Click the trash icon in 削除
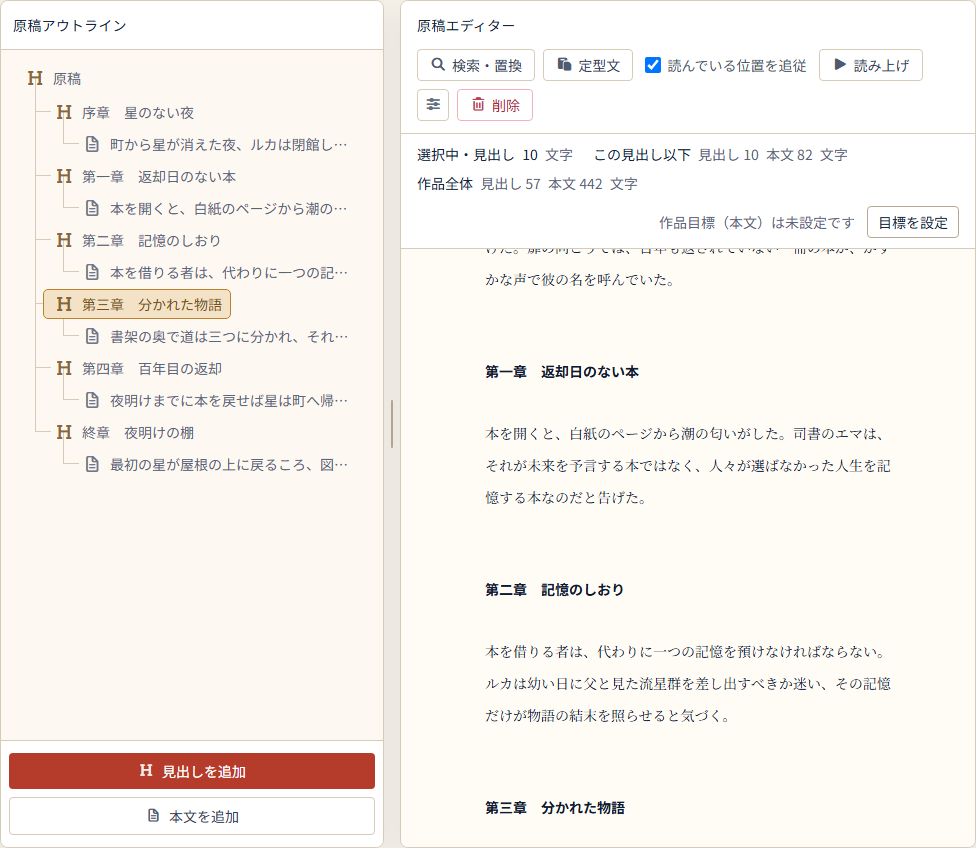Viewport: 976px width, 848px height. 478,105
